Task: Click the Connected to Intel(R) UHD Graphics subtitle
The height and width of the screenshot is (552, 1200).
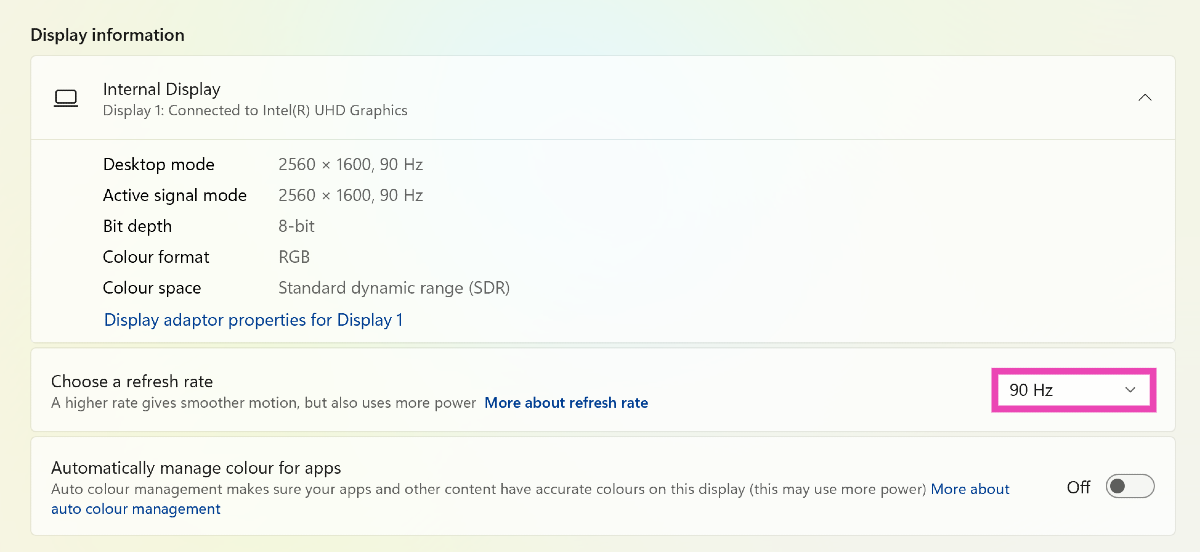Action: [x=255, y=110]
